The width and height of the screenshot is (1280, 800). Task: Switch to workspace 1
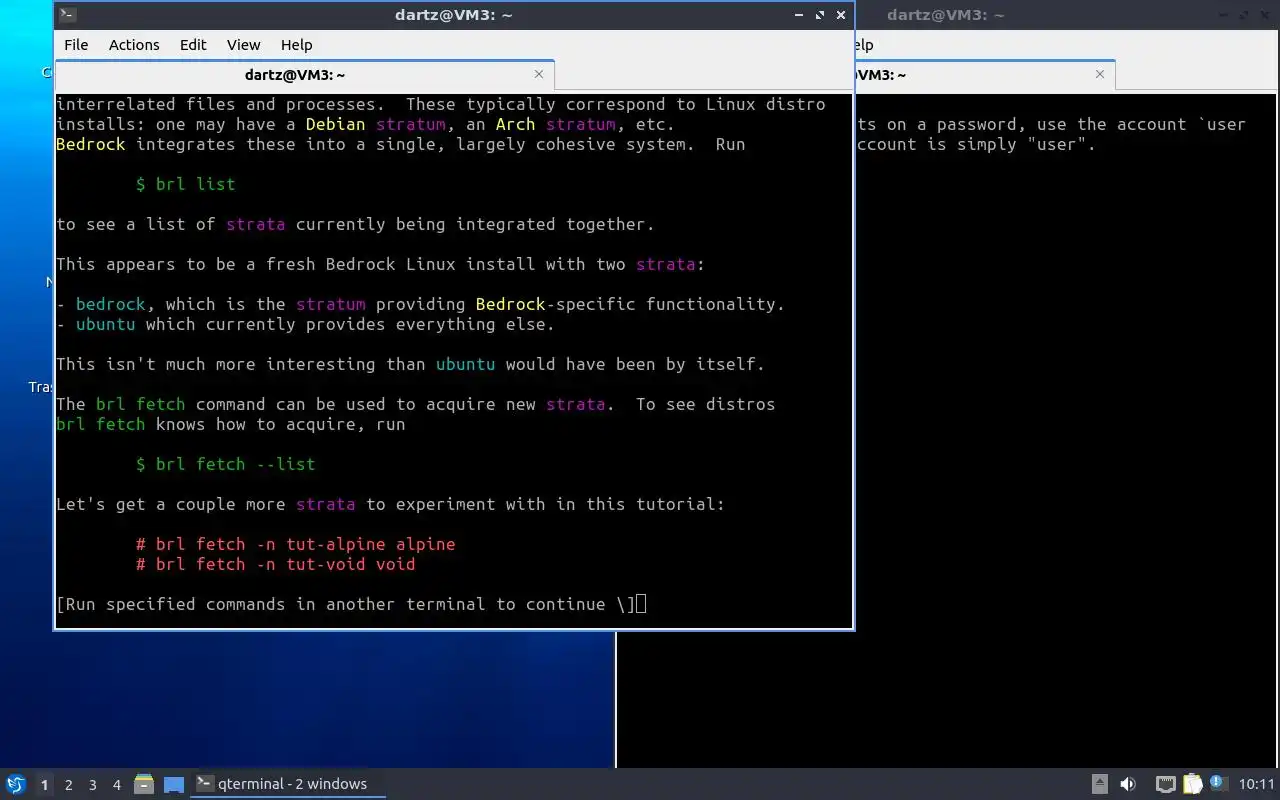[x=44, y=785]
